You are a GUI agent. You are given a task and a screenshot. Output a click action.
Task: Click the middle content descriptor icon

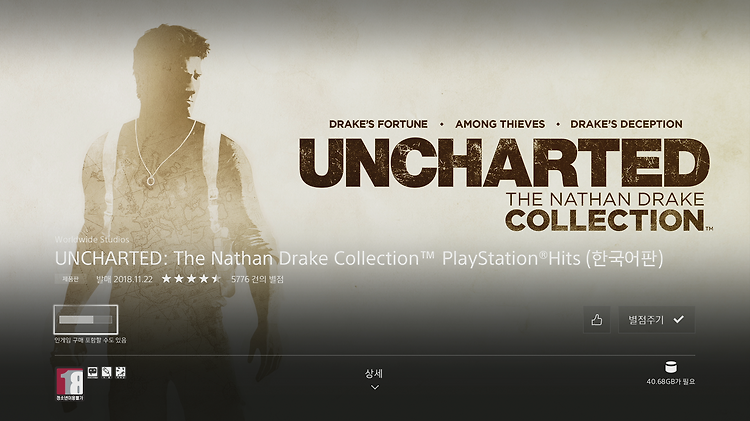pyautogui.click(x=107, y=372)
